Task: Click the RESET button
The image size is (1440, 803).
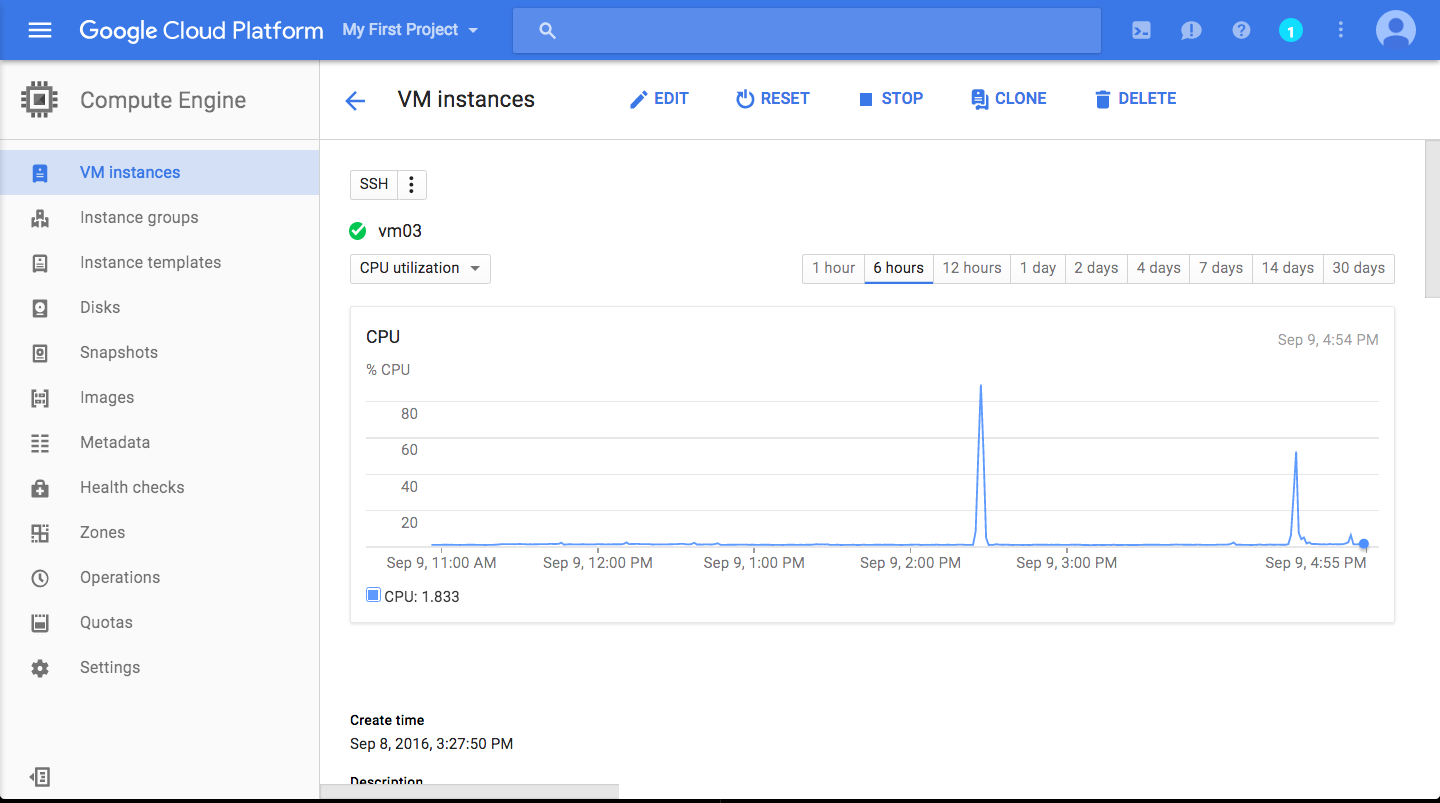Action: [772, 99]
